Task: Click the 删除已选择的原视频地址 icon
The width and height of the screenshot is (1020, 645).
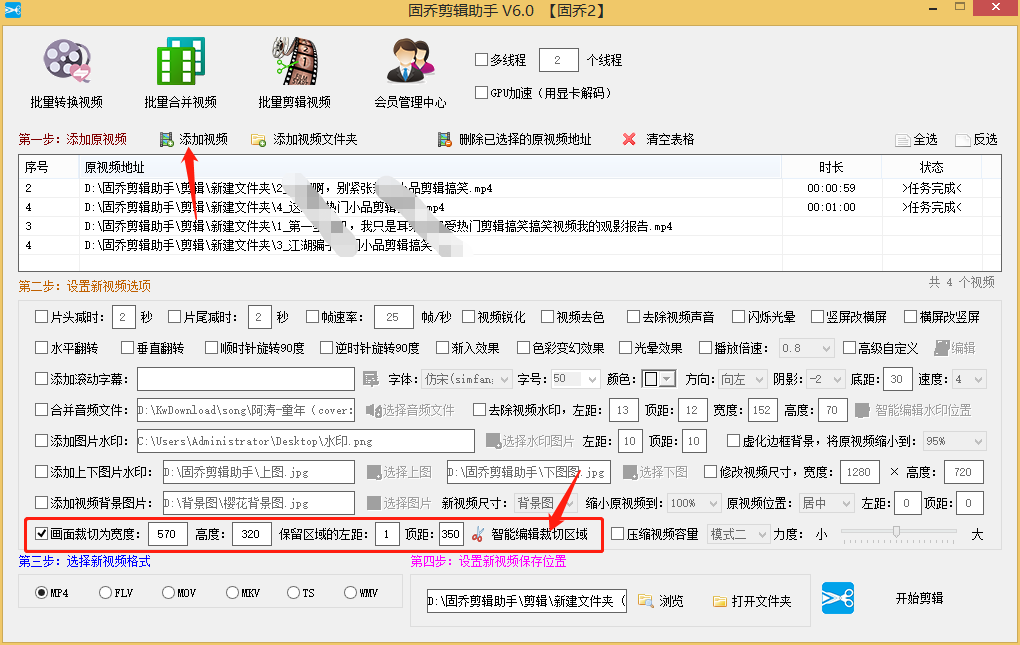Action: coord(444,139)
